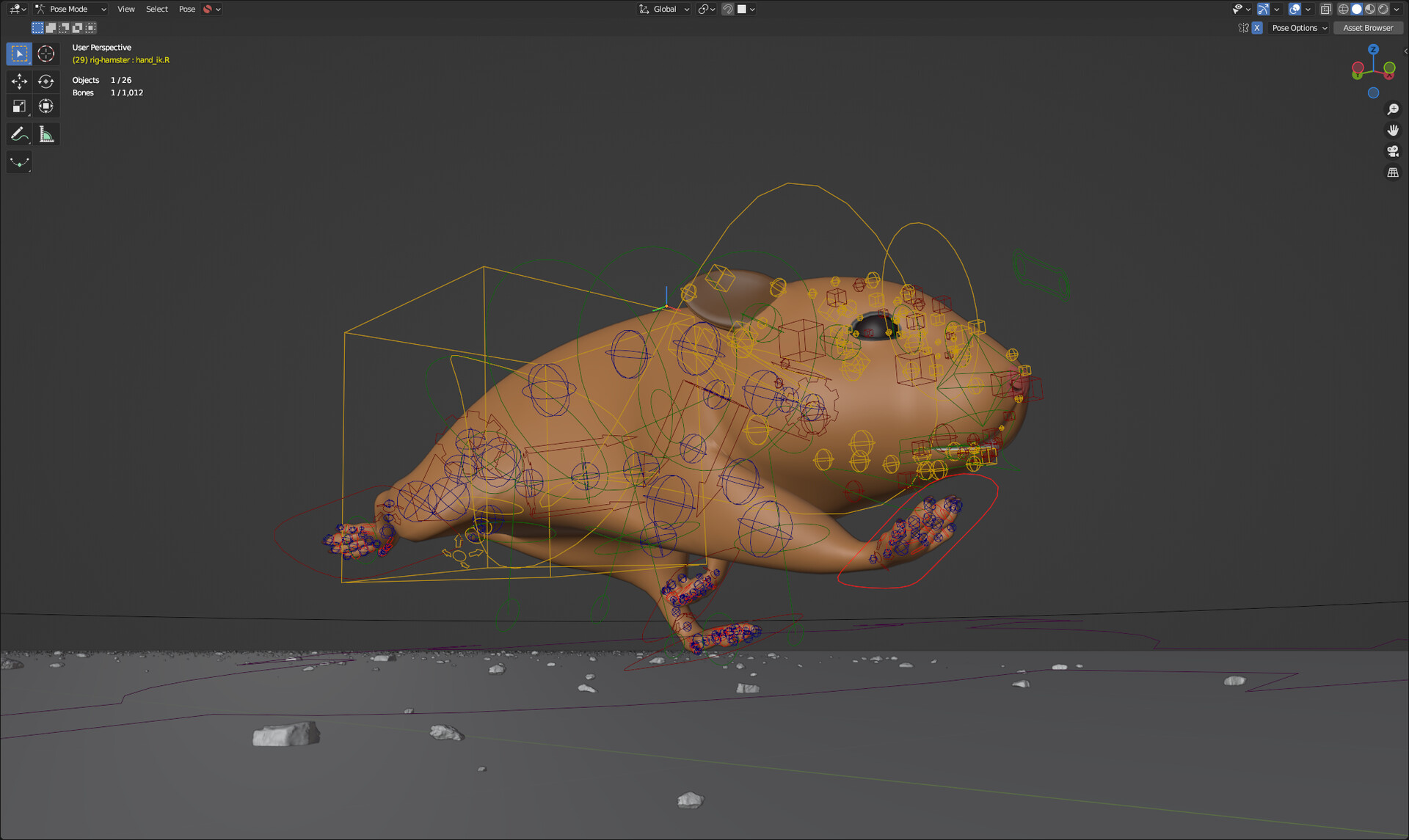
Task: Click the Asset Browser button
Action: [x=1367, y=28]
